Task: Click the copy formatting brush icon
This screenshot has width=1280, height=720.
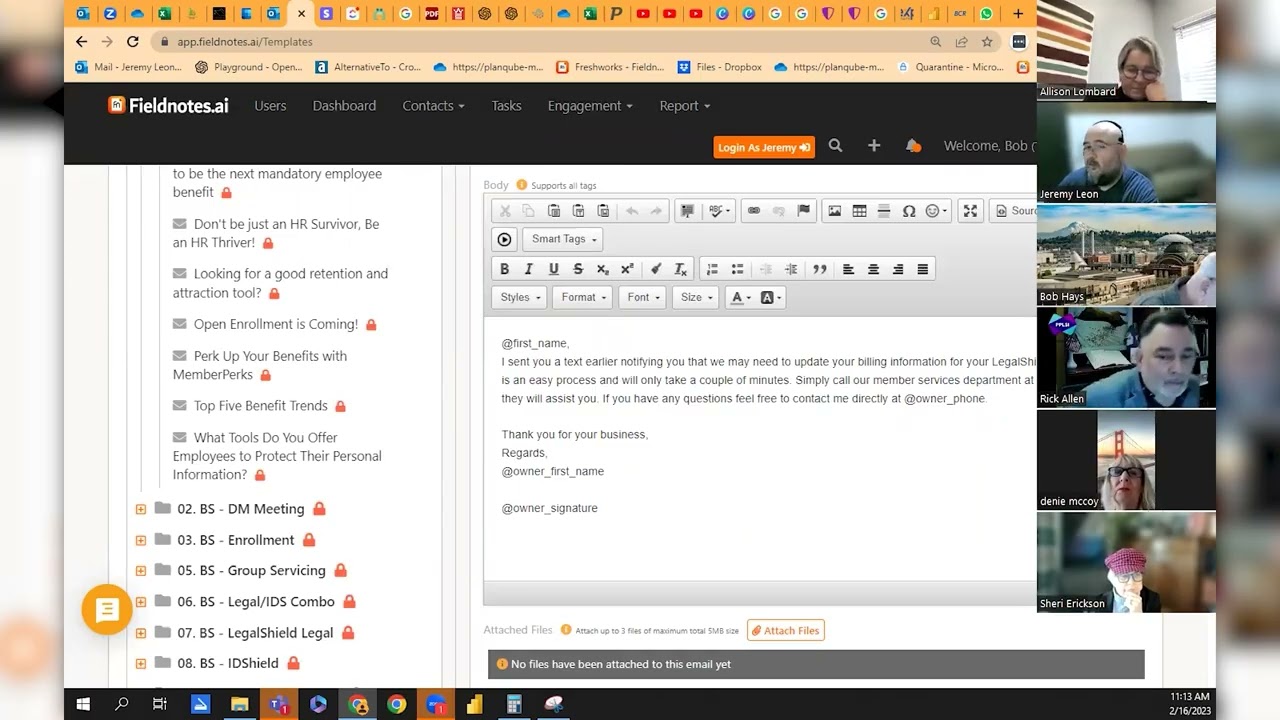Action: [656, 269]
